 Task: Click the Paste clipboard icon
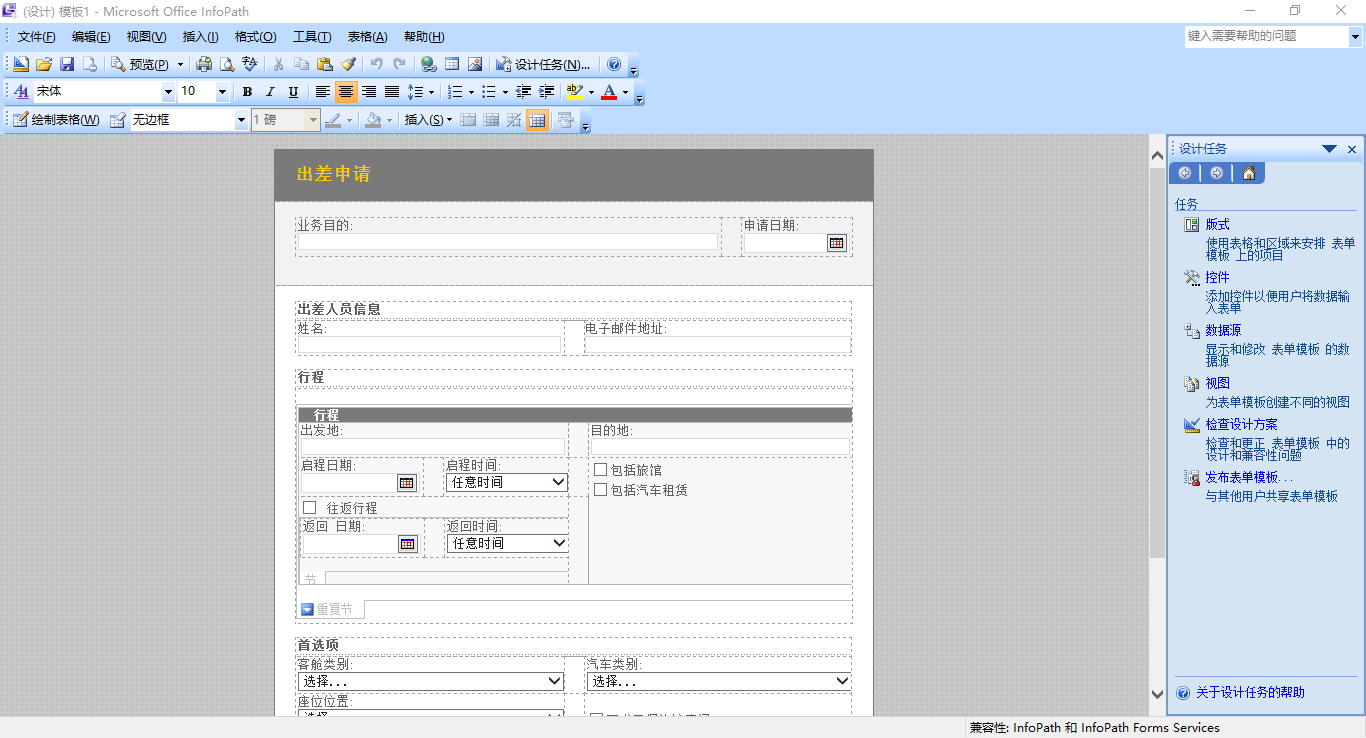click(x=324, y=64)
